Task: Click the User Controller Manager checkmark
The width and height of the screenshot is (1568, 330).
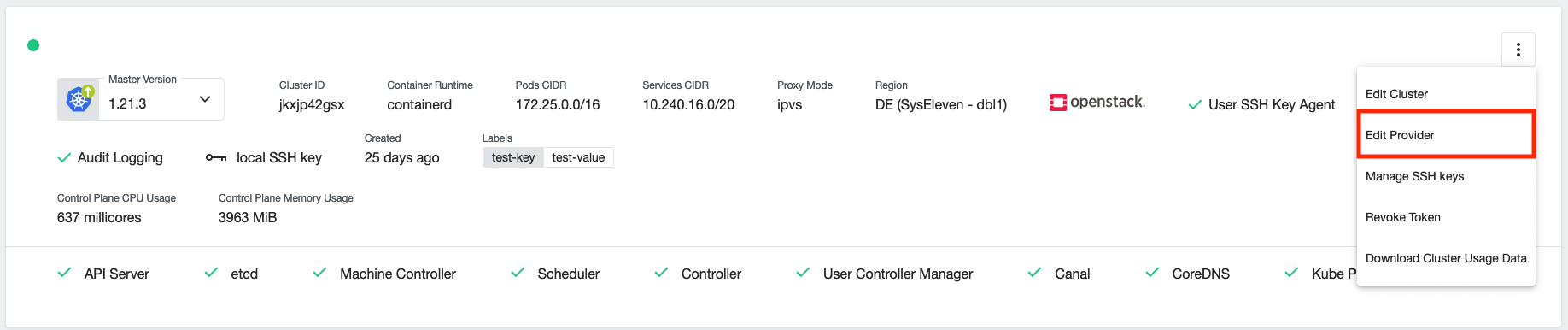Action: [x=803, y=273]
